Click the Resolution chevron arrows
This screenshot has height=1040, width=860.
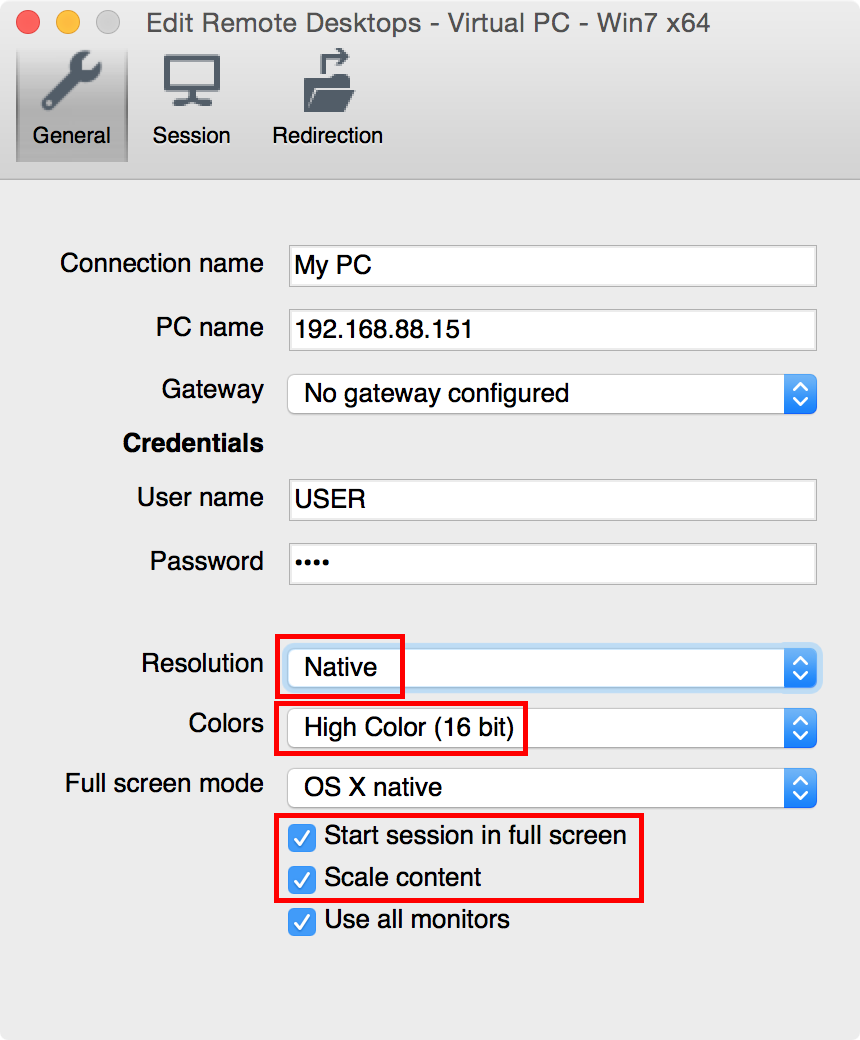(x=799, y=668)
